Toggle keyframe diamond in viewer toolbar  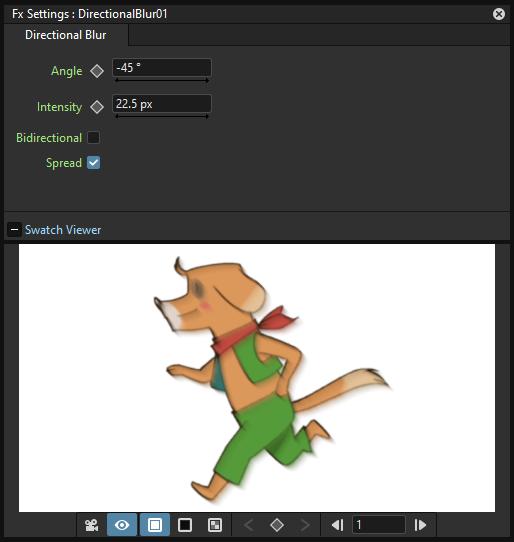tap(277, 525)
